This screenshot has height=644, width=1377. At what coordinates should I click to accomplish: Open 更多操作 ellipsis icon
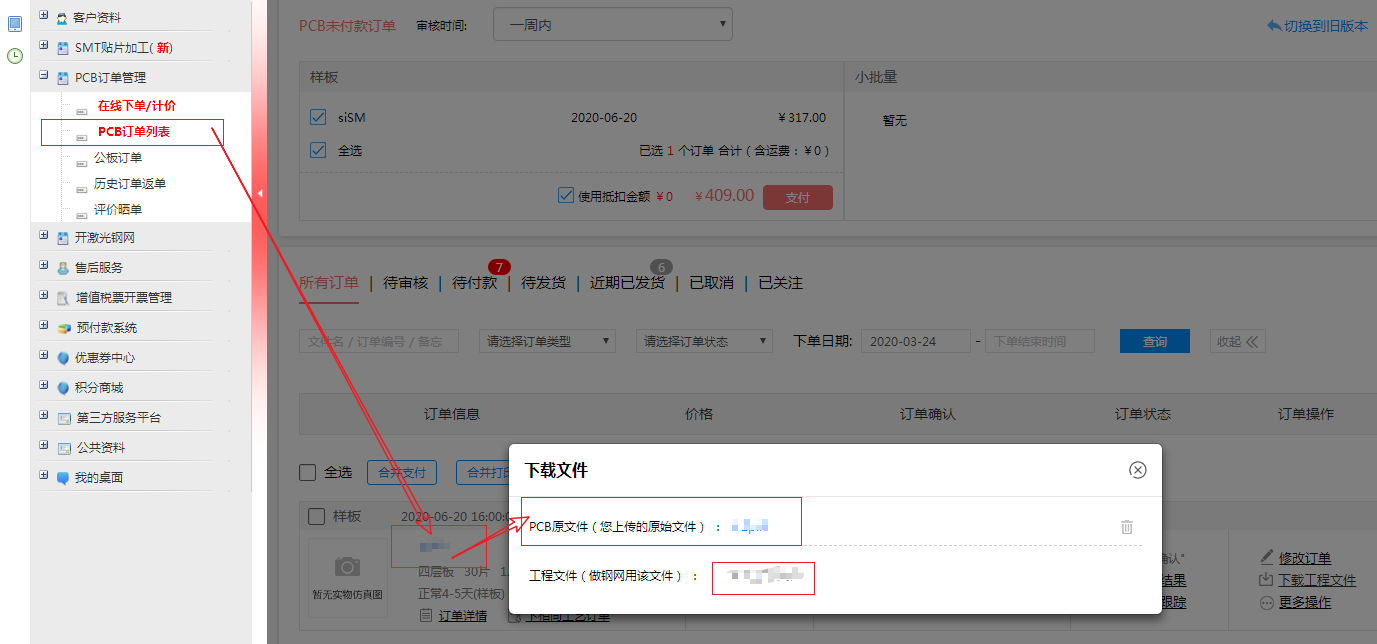pos(1267,603)
